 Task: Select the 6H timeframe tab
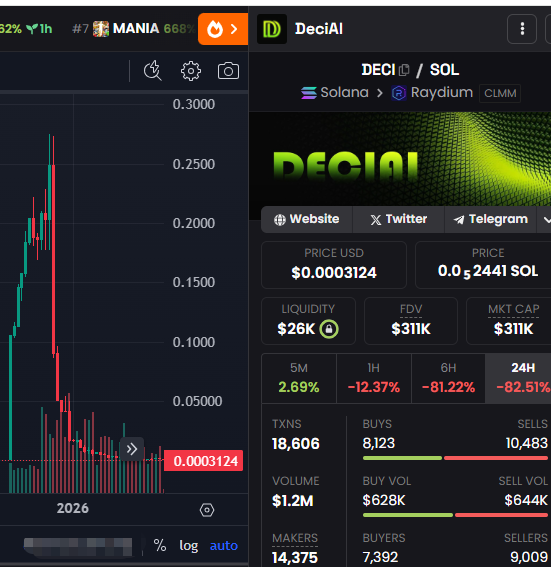tap(448, 378)
